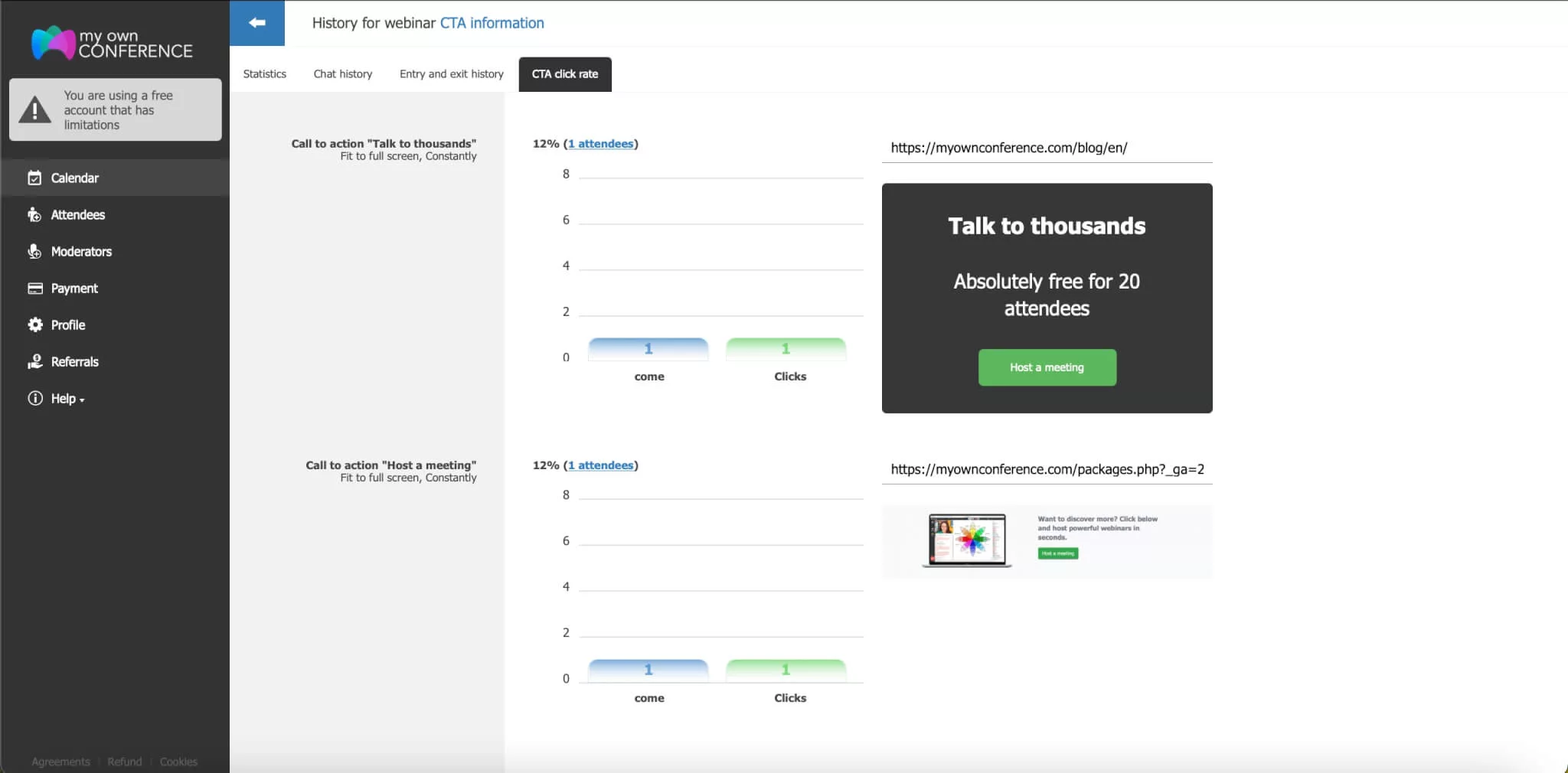
Task: Switch to the Statistics tab
Action: tap(264, 73)
